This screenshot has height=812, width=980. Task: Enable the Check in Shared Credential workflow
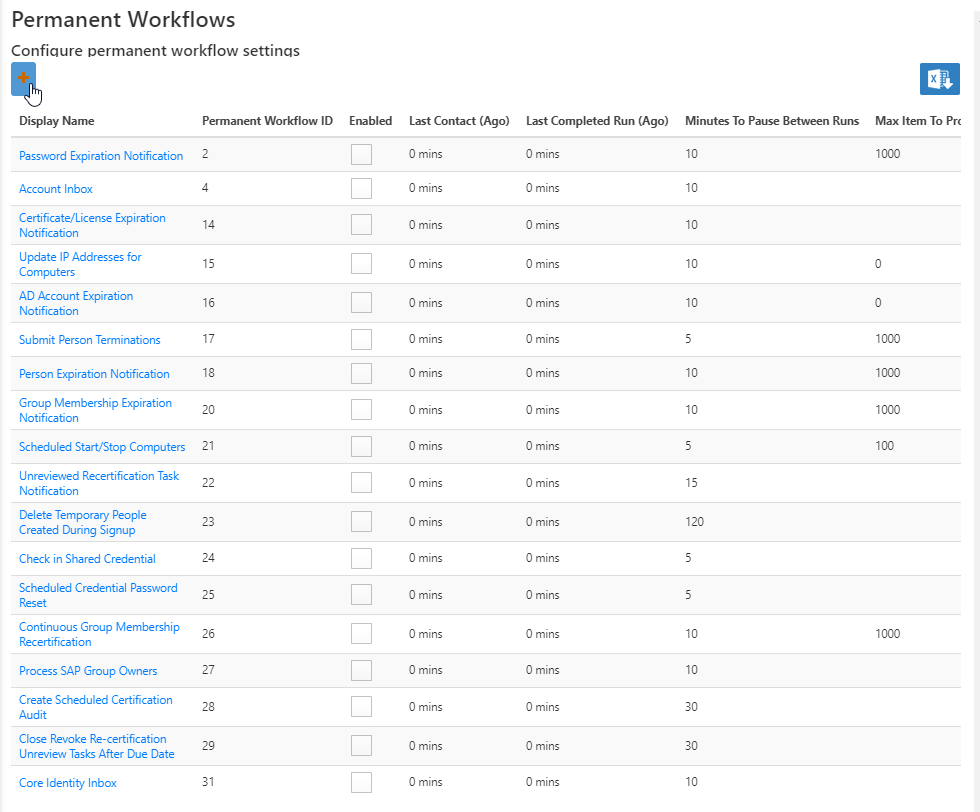point(361,558)
